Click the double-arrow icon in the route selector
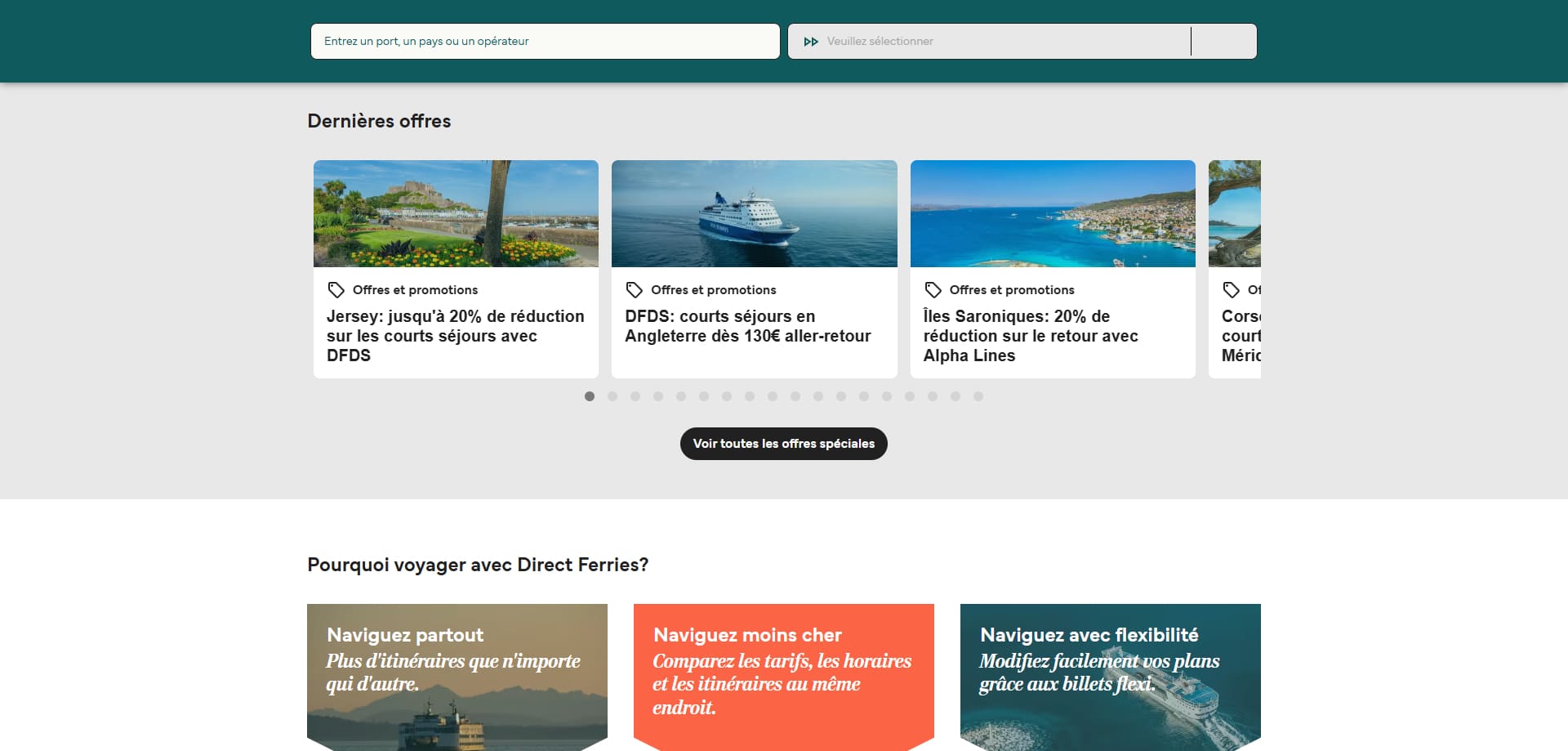Screen dimensions: 1568x751 tap(811, 42)
